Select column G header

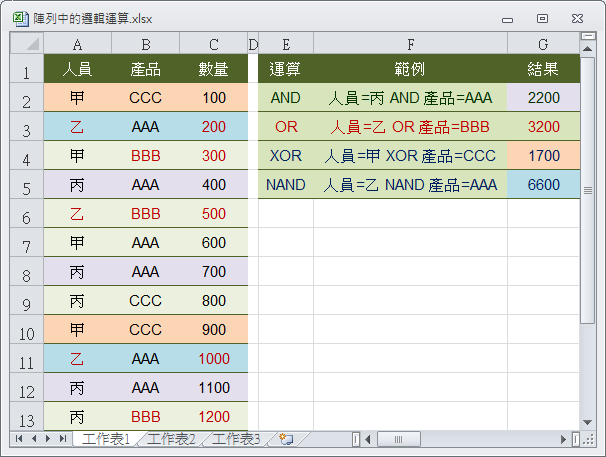click(543, 44)
